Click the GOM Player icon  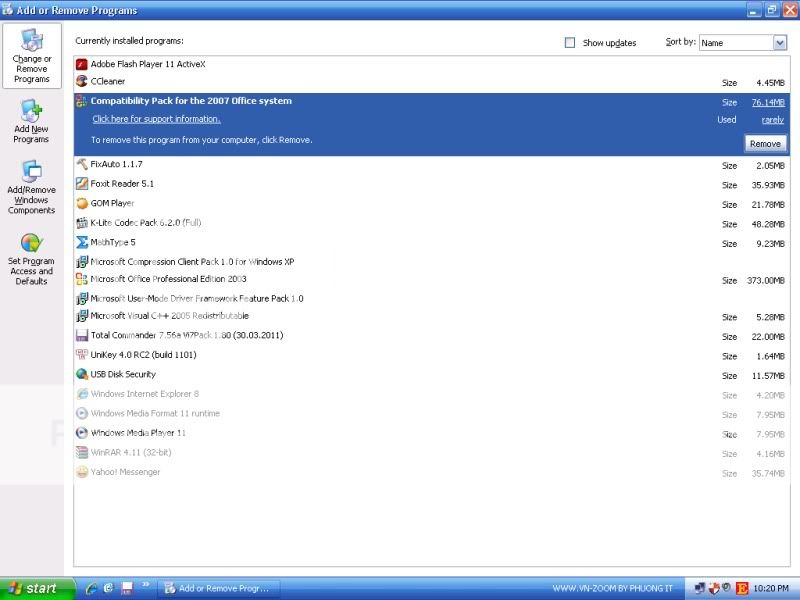tap(82, 203)
